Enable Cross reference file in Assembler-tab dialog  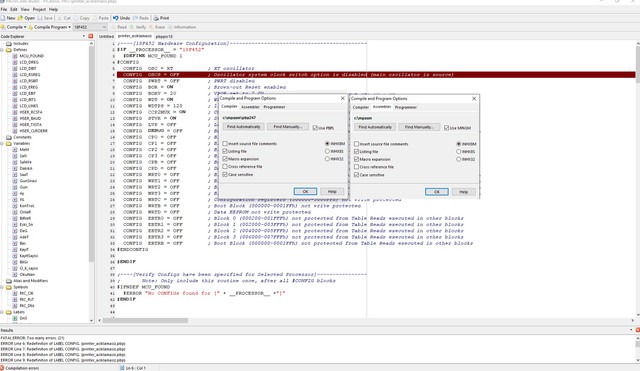coord(356,167)
